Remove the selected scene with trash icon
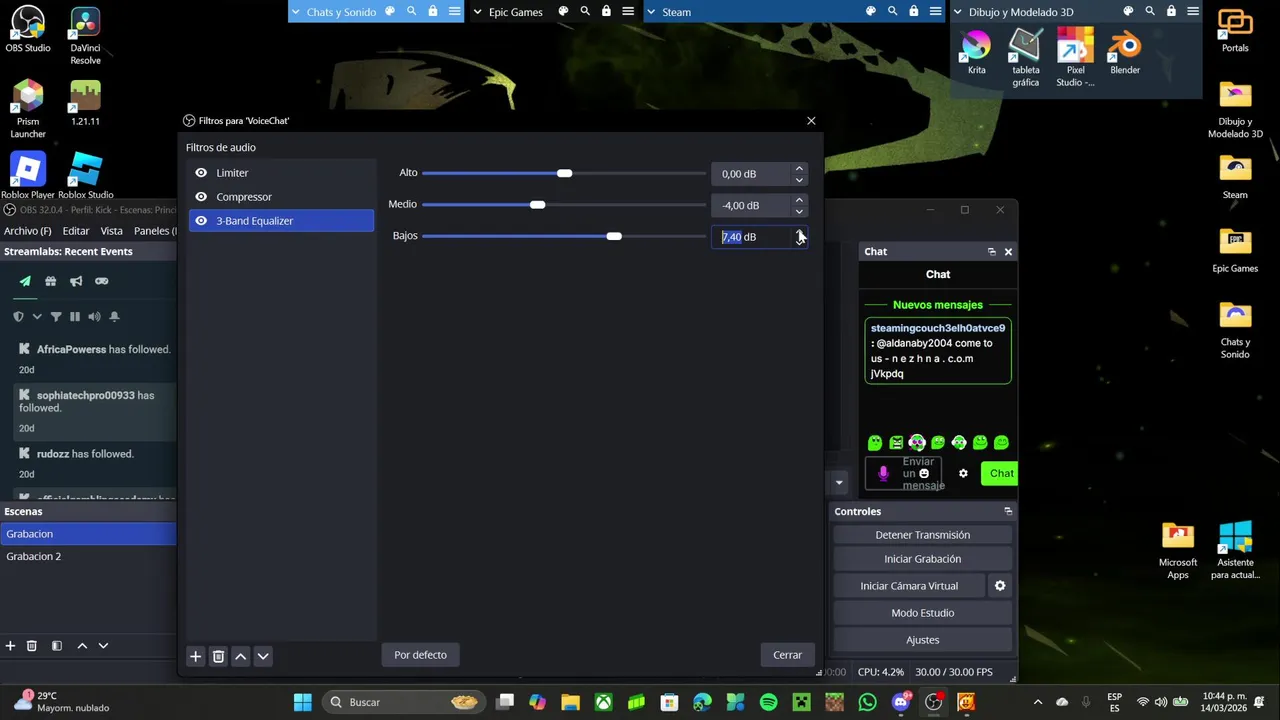 click(32, 646)
